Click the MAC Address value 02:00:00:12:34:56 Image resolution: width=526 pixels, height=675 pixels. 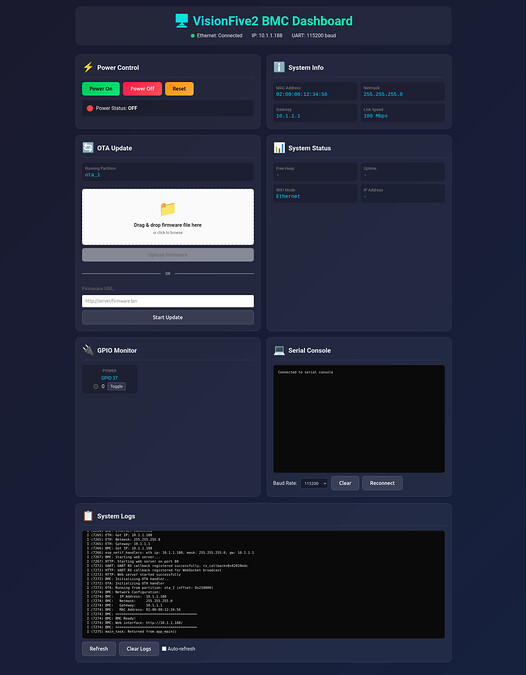(x=301, y=94)
